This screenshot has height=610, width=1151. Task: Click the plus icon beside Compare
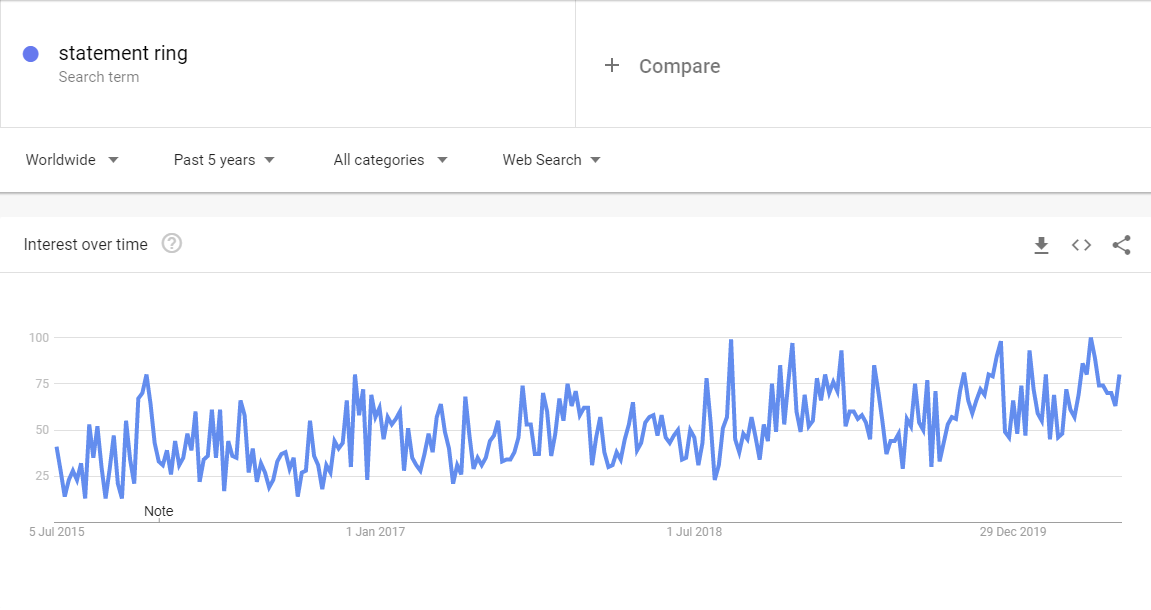coord(611,65)
